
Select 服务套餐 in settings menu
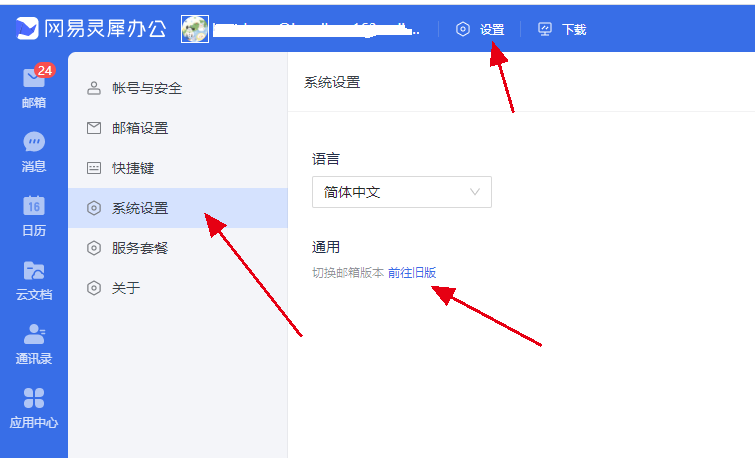coord(178,248)
